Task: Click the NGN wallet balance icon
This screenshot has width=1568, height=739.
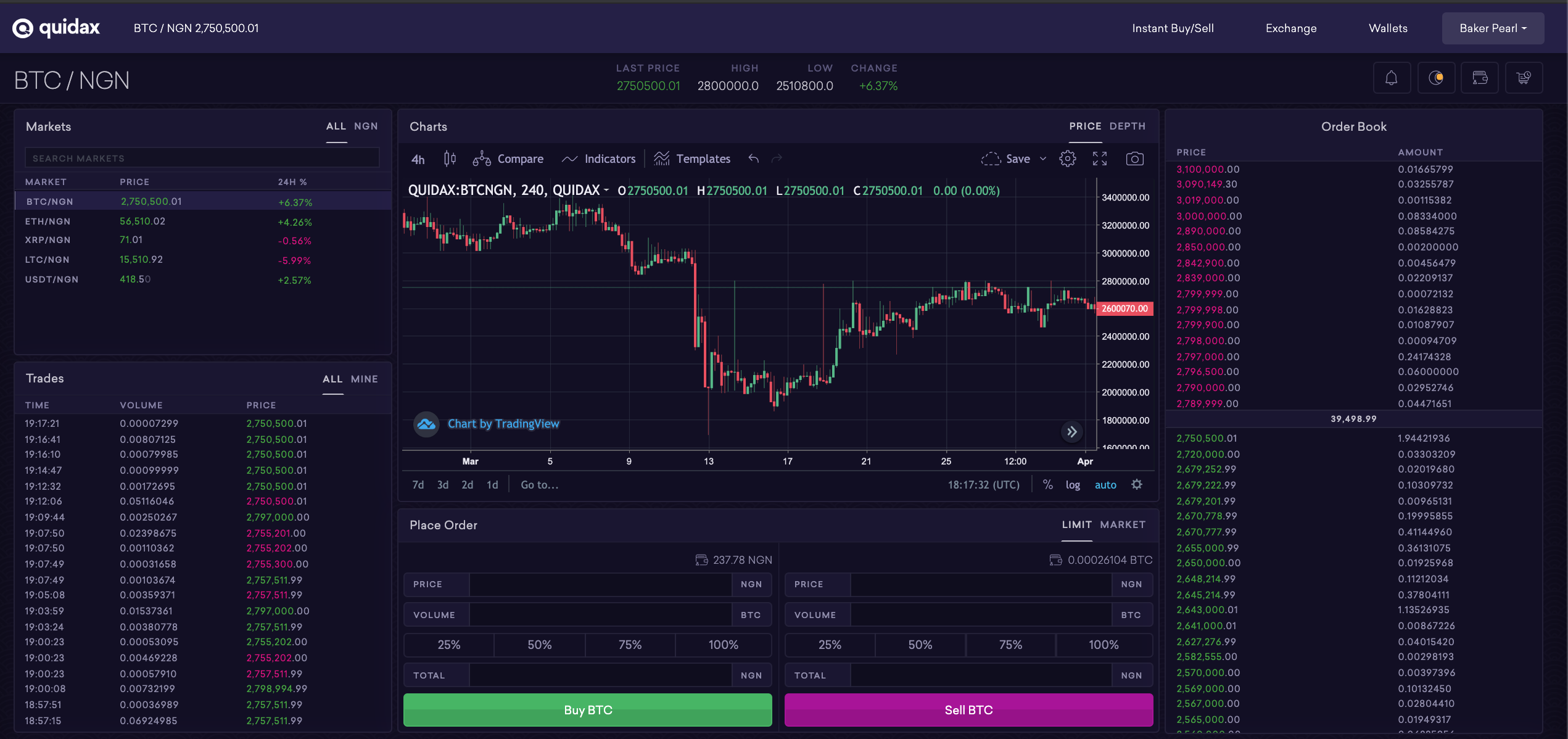Action: 701,559
